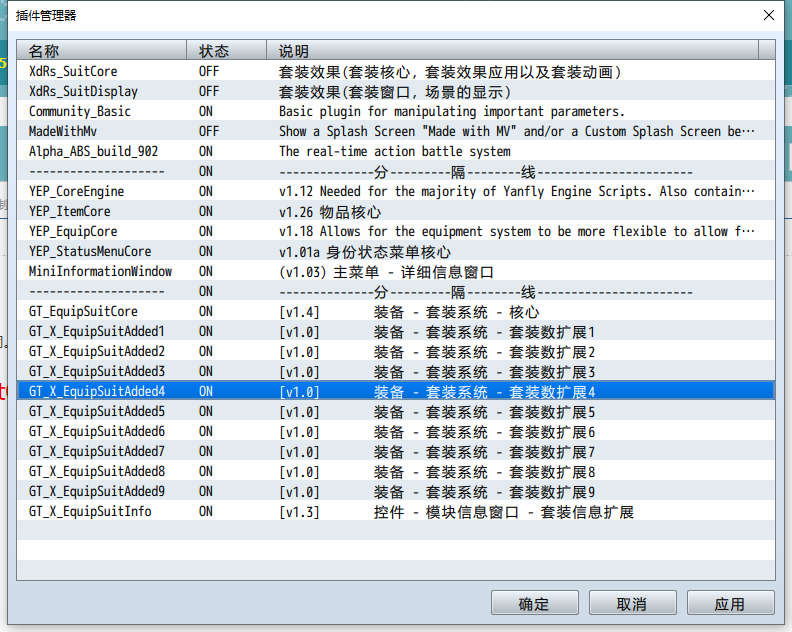This screenshot has width=792, height=632.
Task: Click the [v1.4] 核心 description text
Action: 409,312
